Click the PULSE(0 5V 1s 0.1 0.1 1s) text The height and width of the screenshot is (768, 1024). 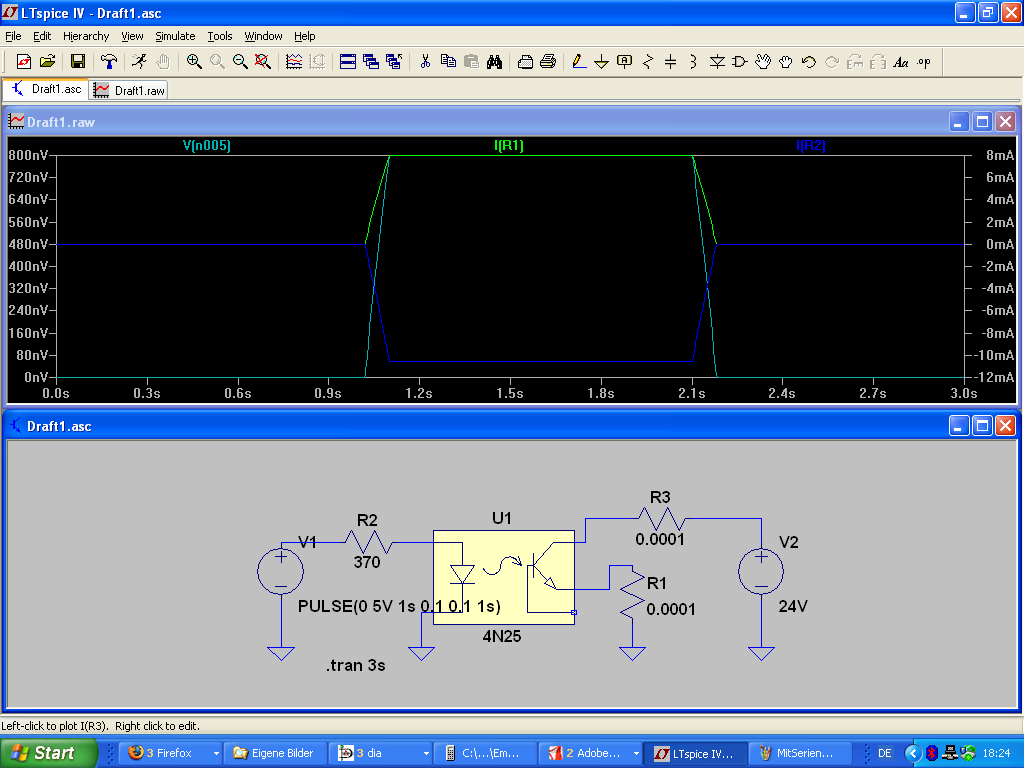pos(399,606)
